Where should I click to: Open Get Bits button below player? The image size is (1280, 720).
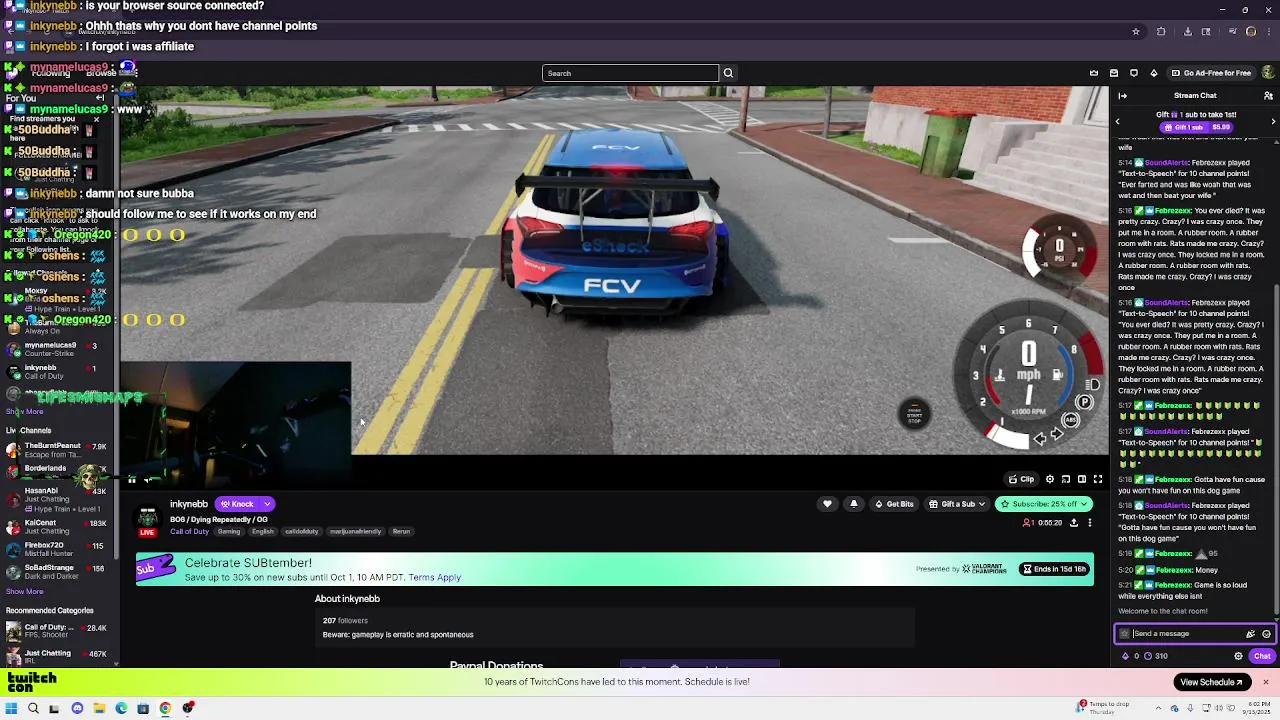coord(894,504)
